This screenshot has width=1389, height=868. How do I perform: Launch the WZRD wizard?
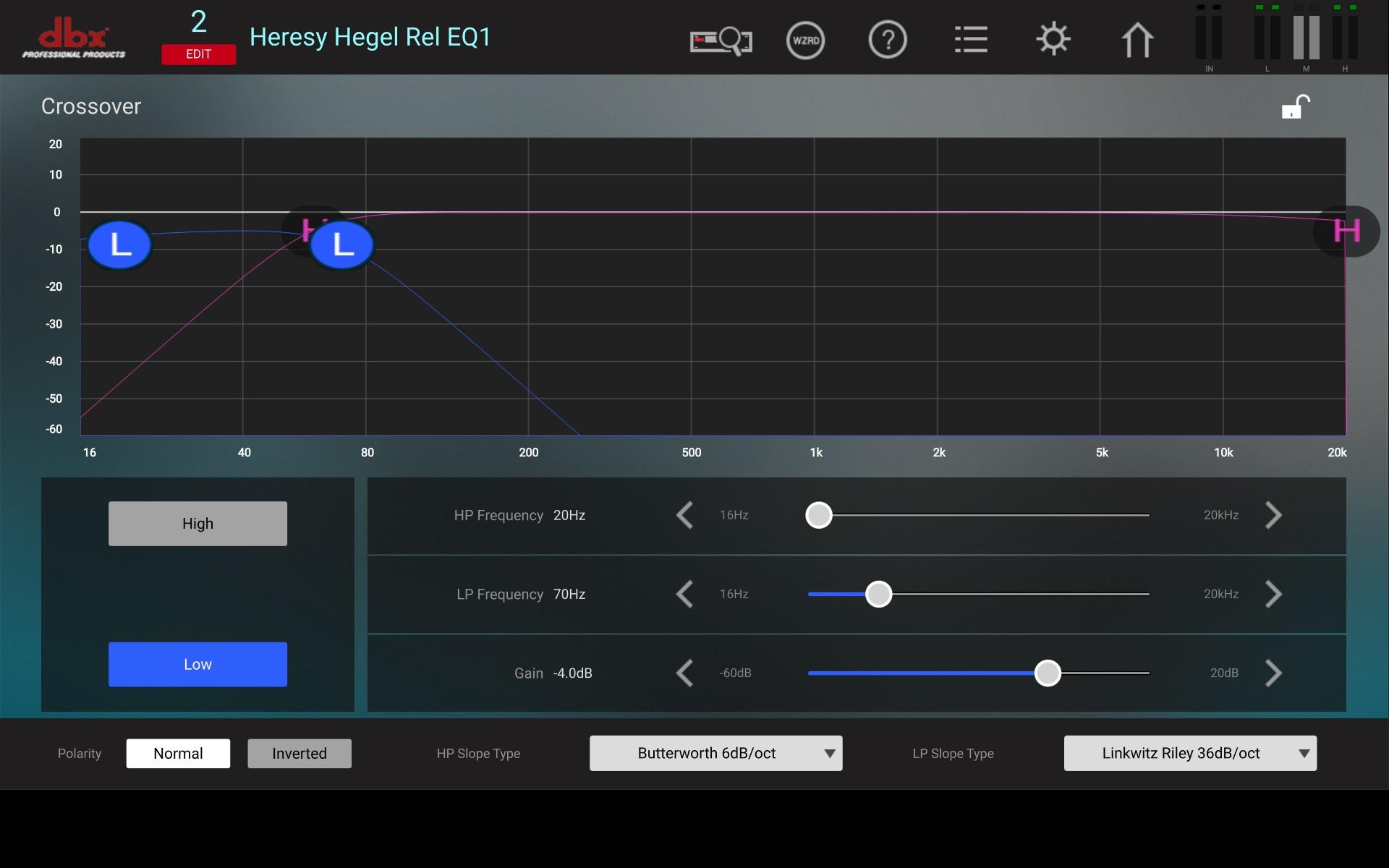point(805,41)
